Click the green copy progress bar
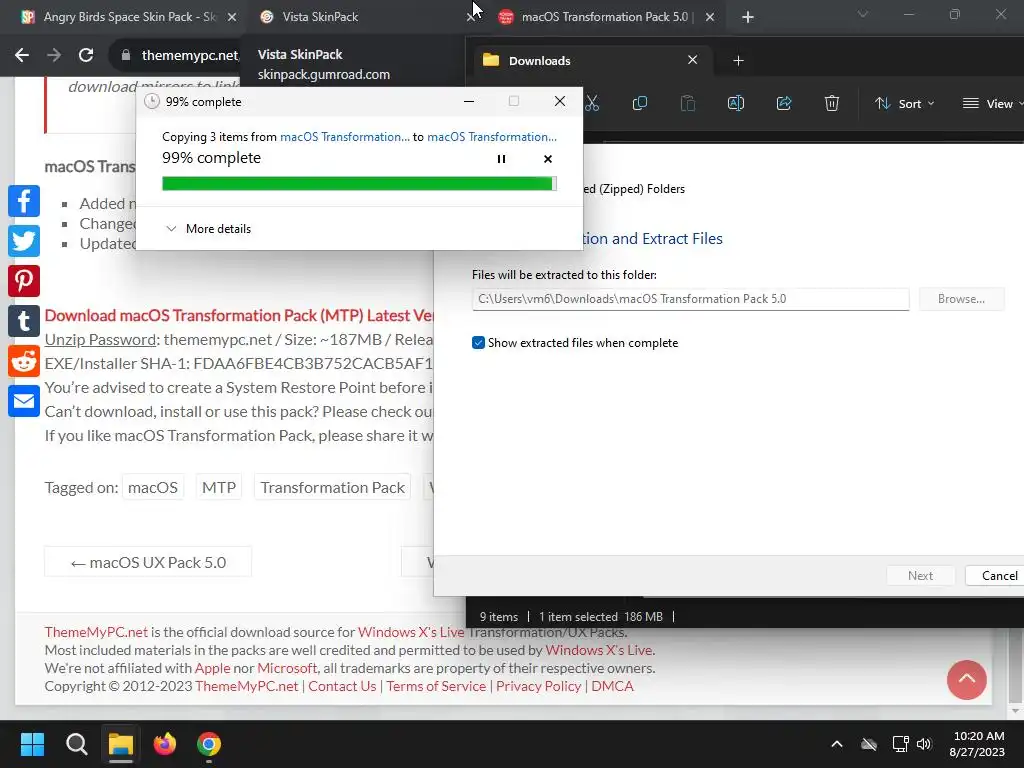 pos(359,184)
